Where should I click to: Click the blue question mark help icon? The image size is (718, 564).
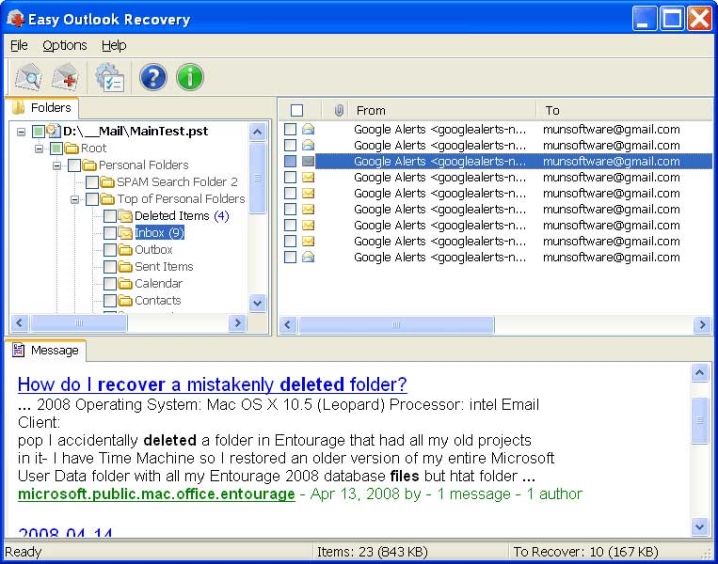(x=152, y=77)
